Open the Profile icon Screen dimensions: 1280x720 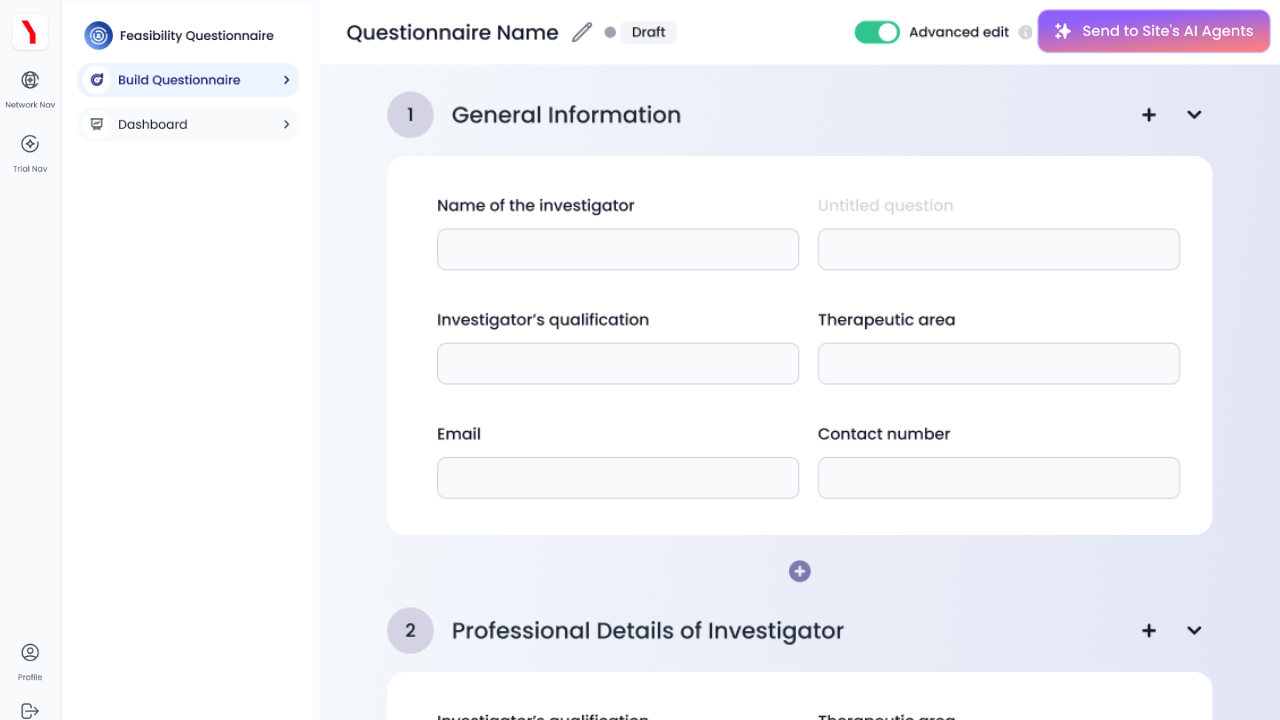coord(30,653)
